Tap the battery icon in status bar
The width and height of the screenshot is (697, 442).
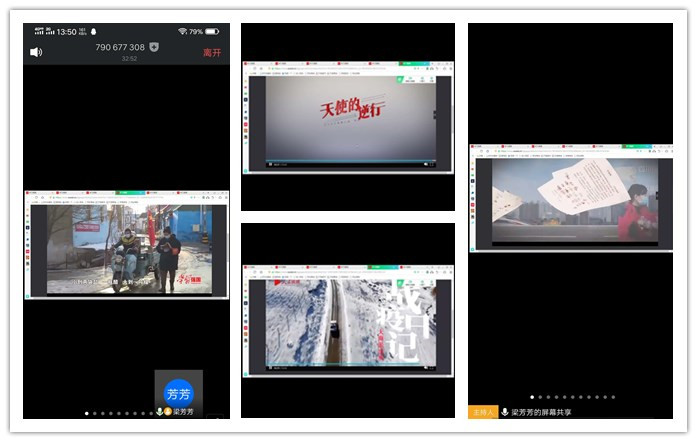[x=212, y=31]
